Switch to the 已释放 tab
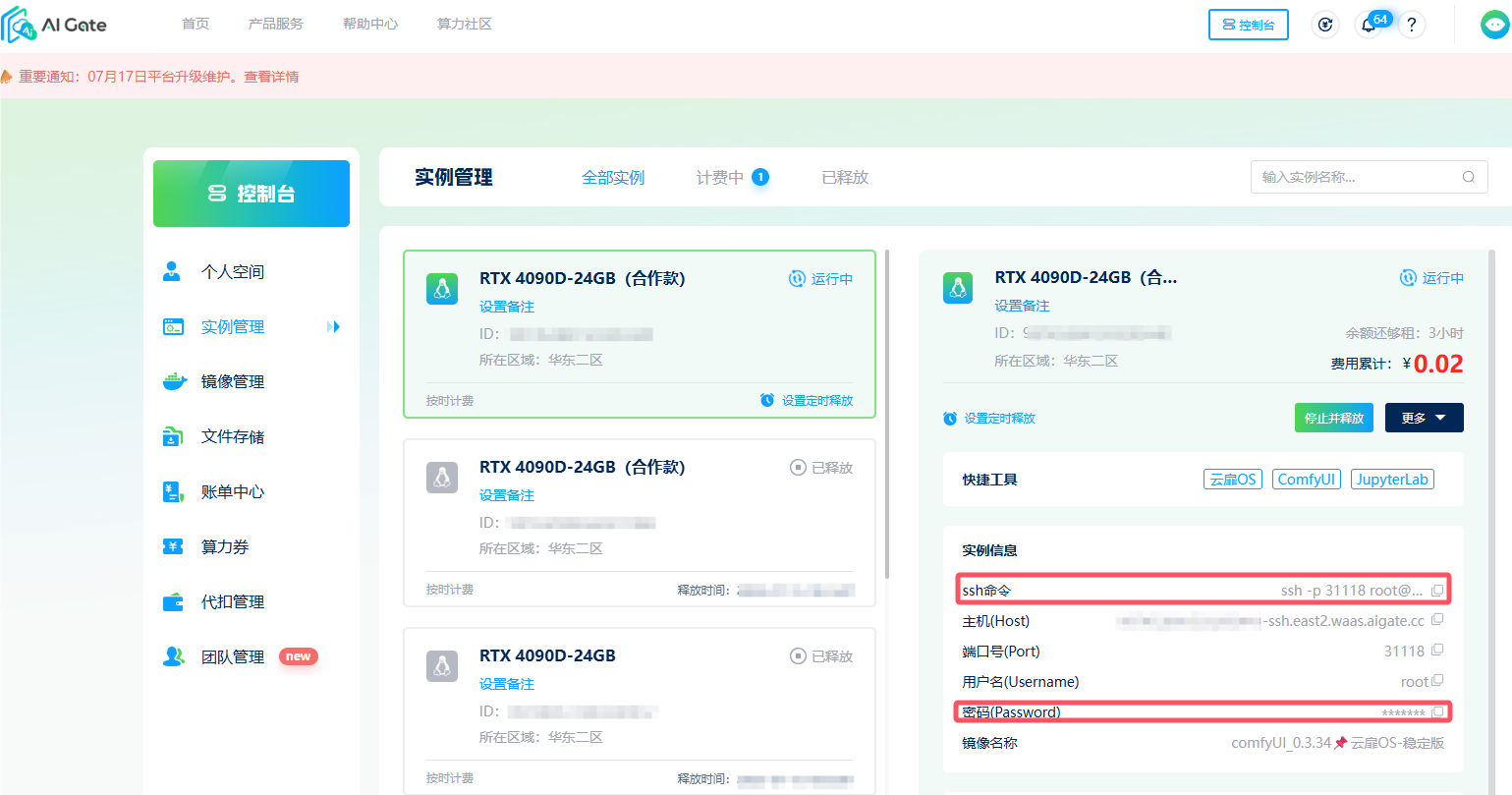Viewport: 1512px width, 795px height. point(843,177)
